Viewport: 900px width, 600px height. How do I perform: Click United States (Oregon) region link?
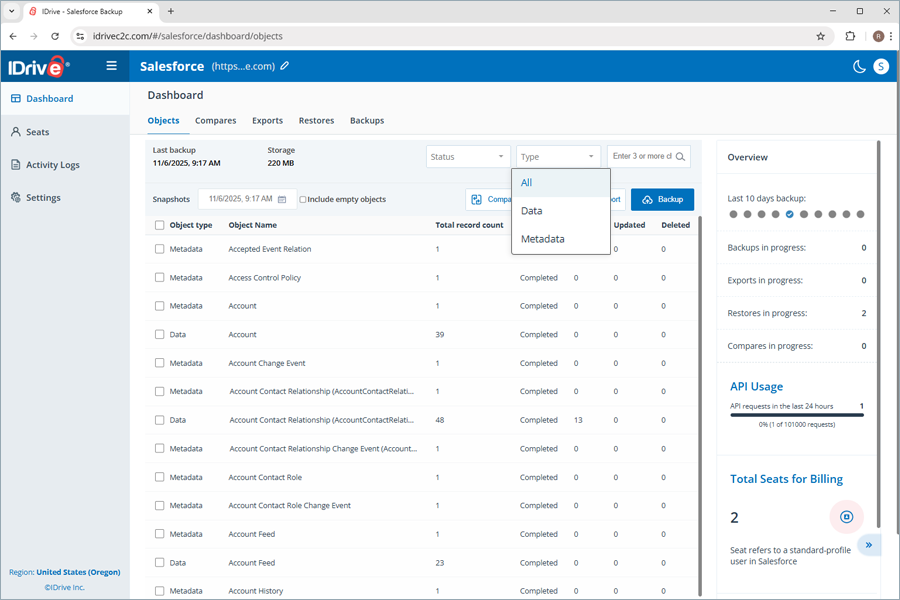(78, 572)
